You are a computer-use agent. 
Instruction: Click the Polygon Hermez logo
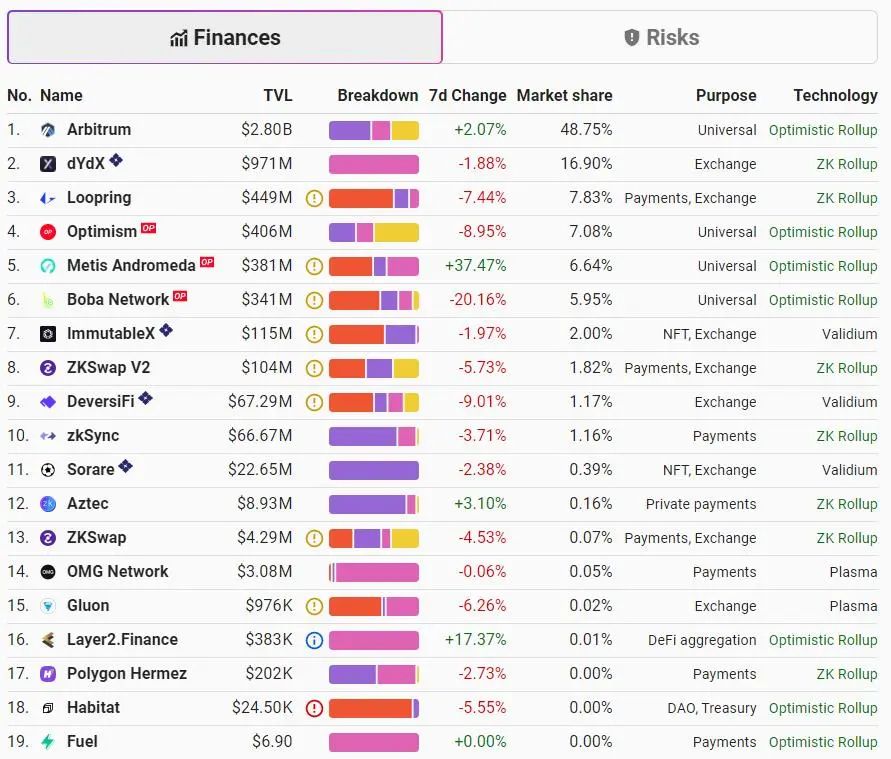pyautogui.click(x=48, y=674)
